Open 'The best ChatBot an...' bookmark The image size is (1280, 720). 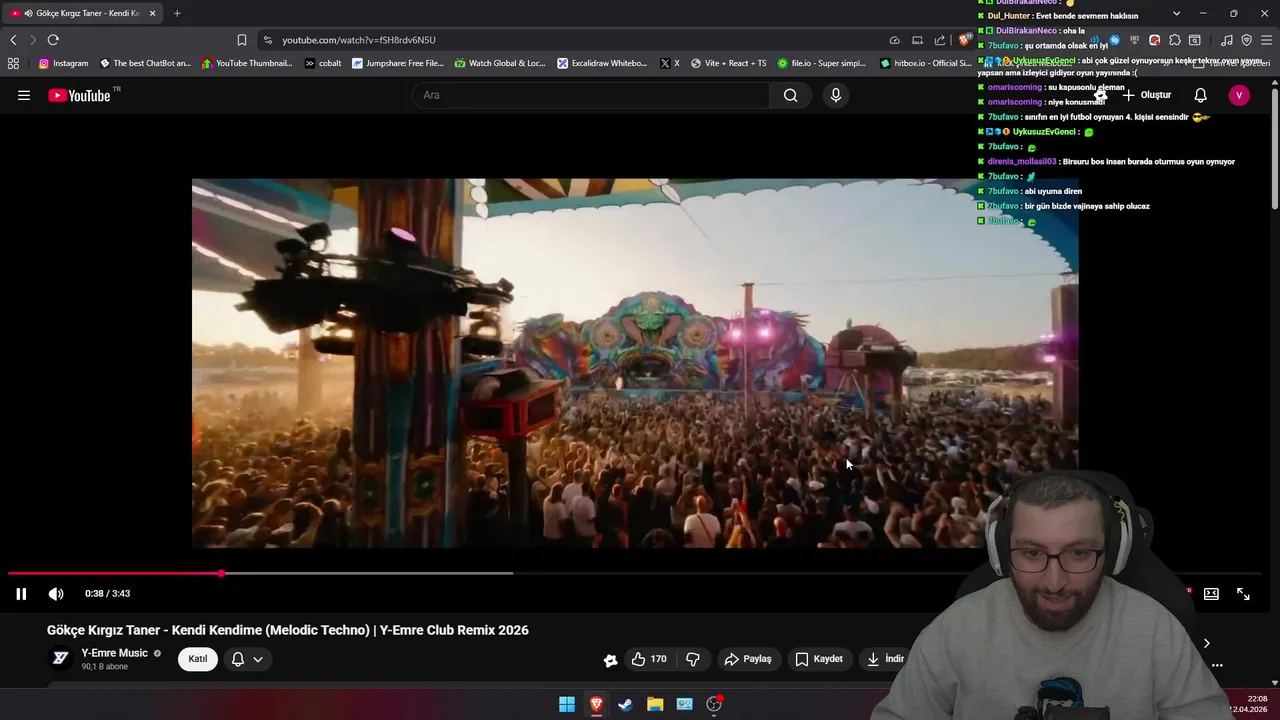point(145,63)
